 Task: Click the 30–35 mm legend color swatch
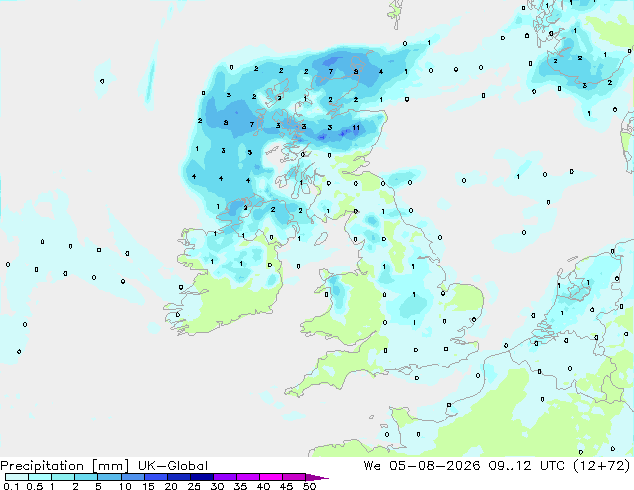[224, 477]
